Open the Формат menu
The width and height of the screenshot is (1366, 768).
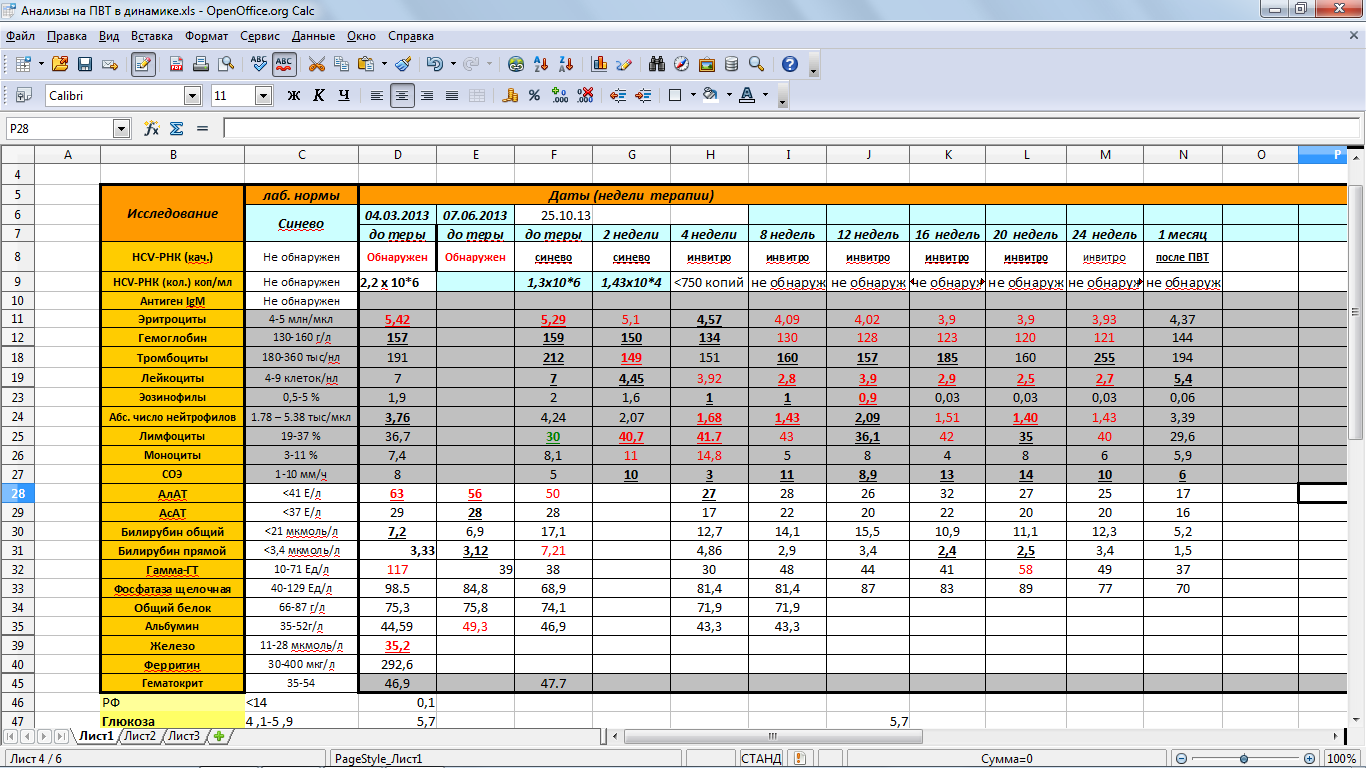click(x=206, y=36)
